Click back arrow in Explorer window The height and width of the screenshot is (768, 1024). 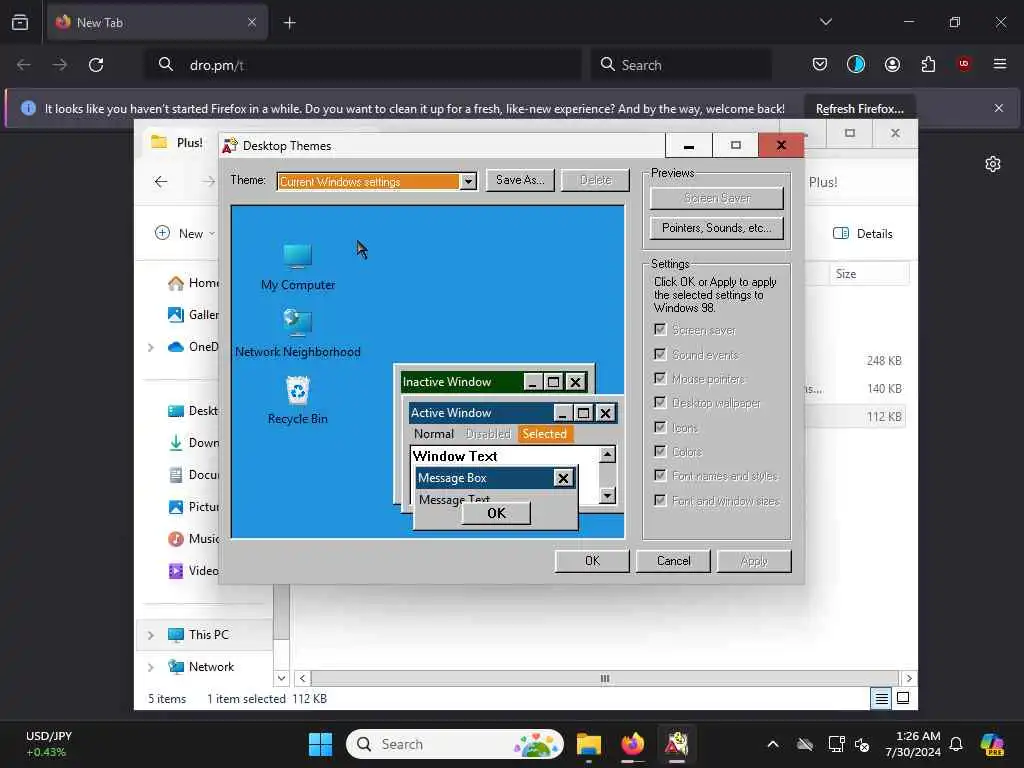[161, 182]
